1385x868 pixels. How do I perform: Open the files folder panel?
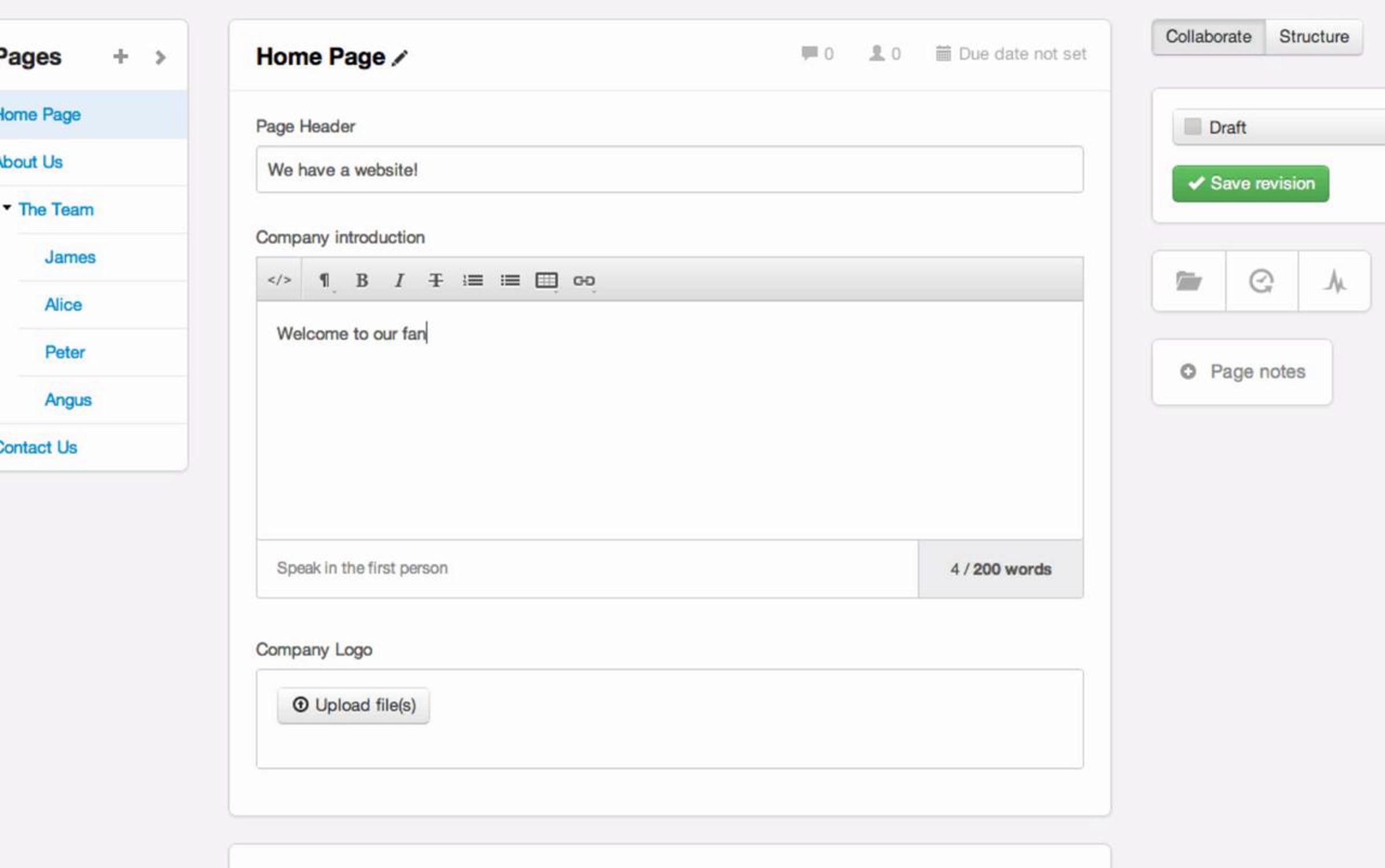(x=1189, y=282)
